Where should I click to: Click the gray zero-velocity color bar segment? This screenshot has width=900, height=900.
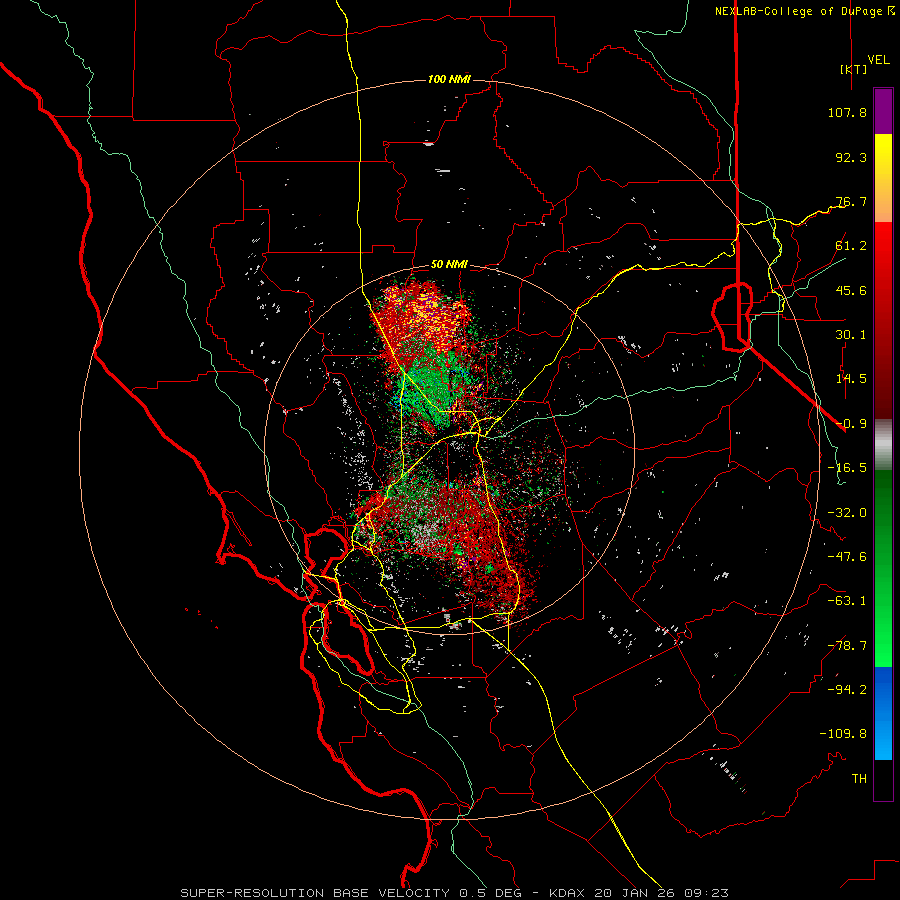tap(883, 445)
